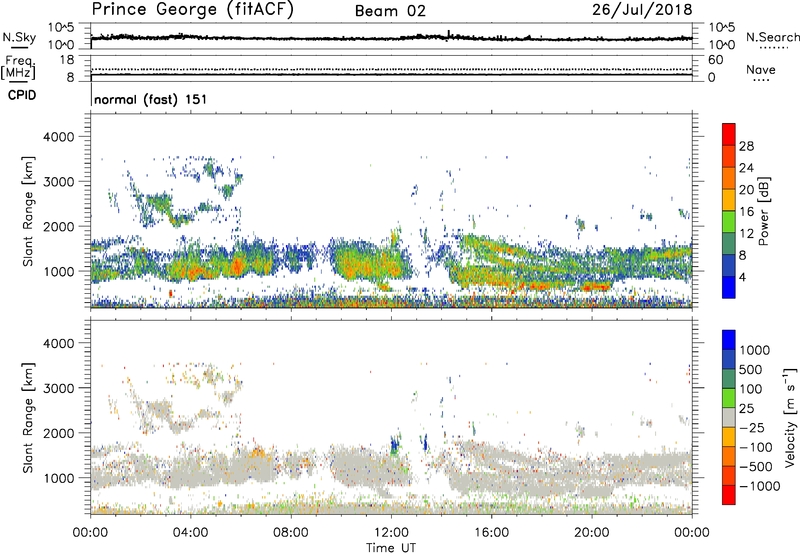The width and height of the screenshot is (800, 554).
Task: Click the '-500' Velocity colorbar value
Action: [756, 467]
